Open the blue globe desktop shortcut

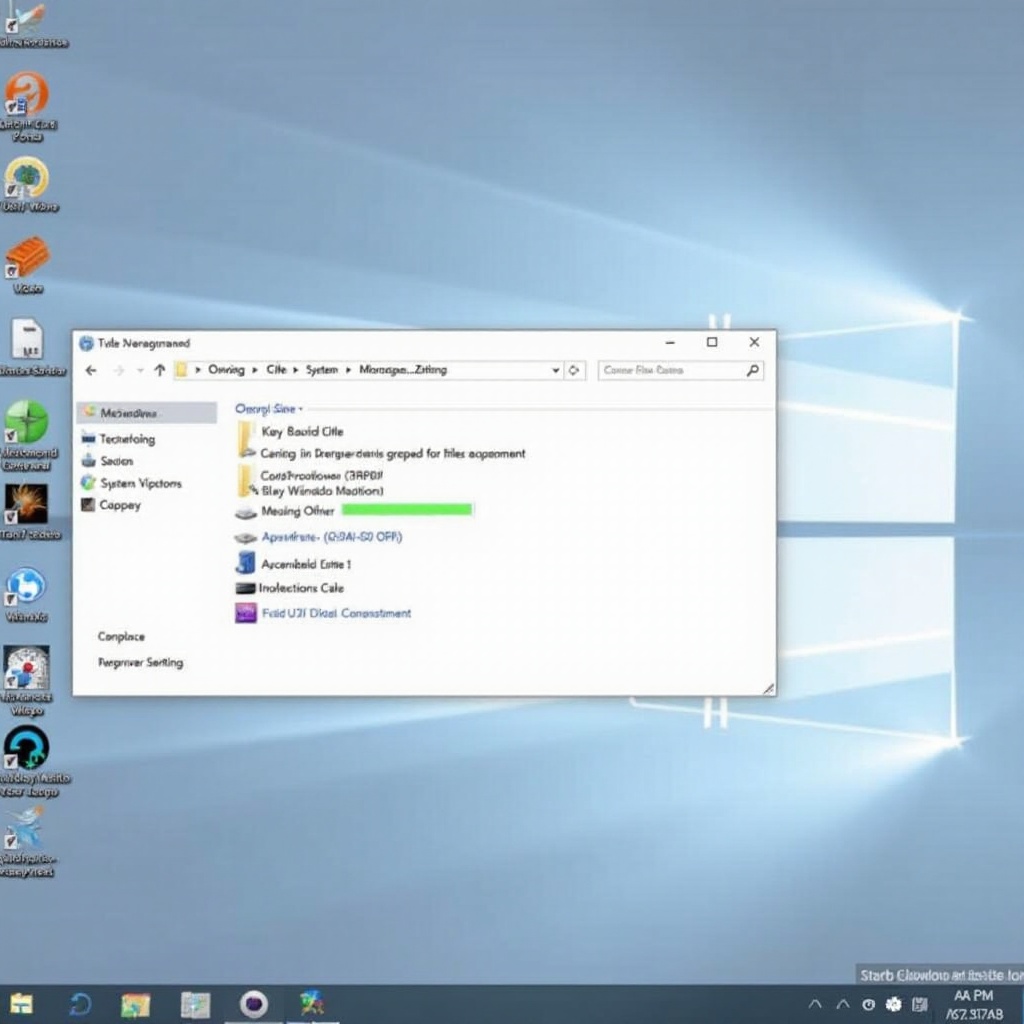tap(26, 586)
